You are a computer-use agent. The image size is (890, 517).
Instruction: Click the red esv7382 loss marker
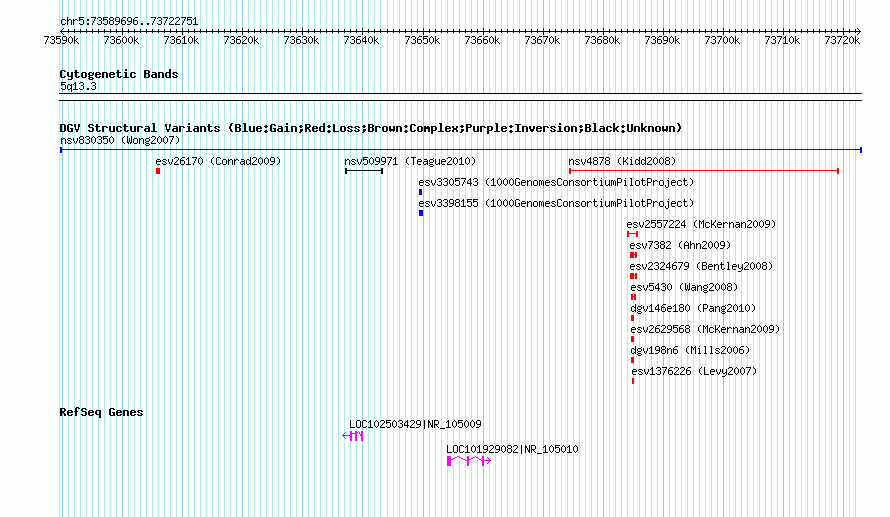click(633, 255)
